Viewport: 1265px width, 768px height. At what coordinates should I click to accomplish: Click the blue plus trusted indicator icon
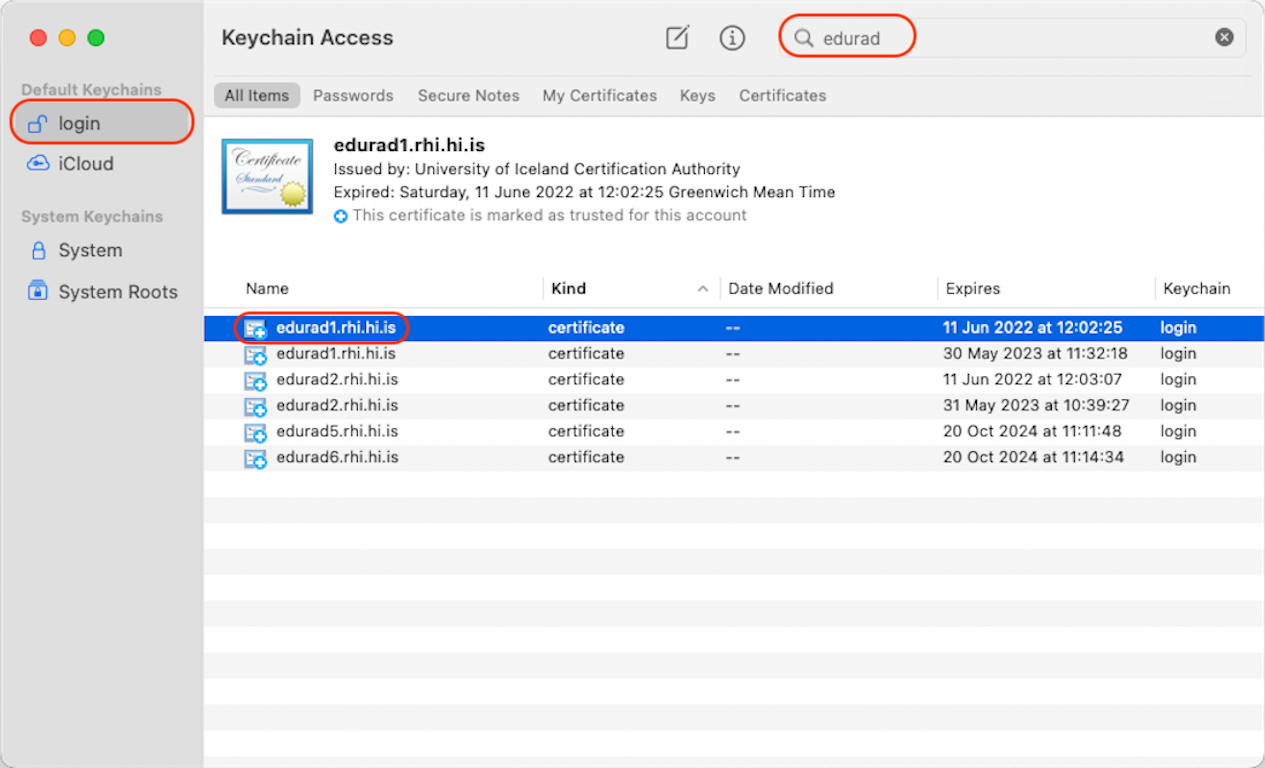pos(341,216)
